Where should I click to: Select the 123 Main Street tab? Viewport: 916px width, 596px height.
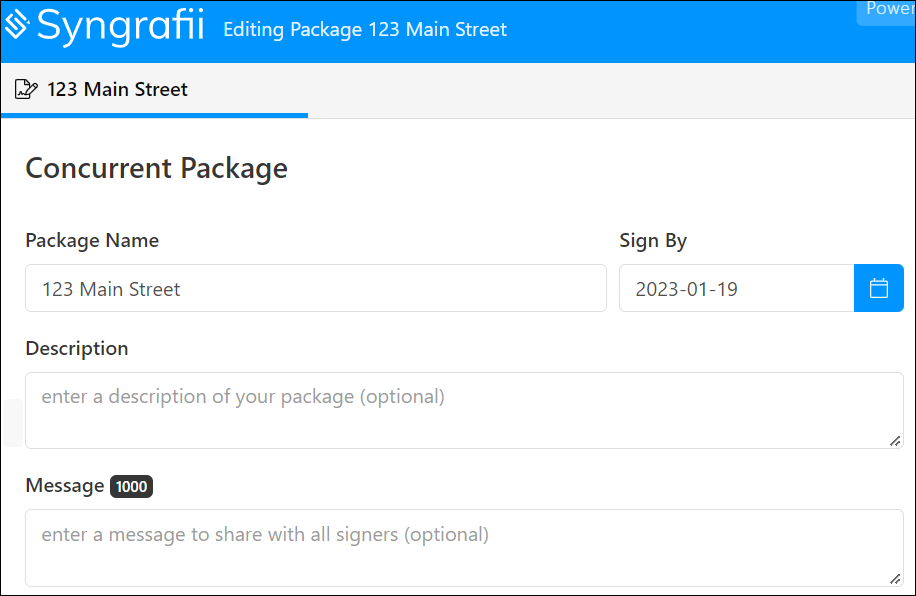point(117,89)
